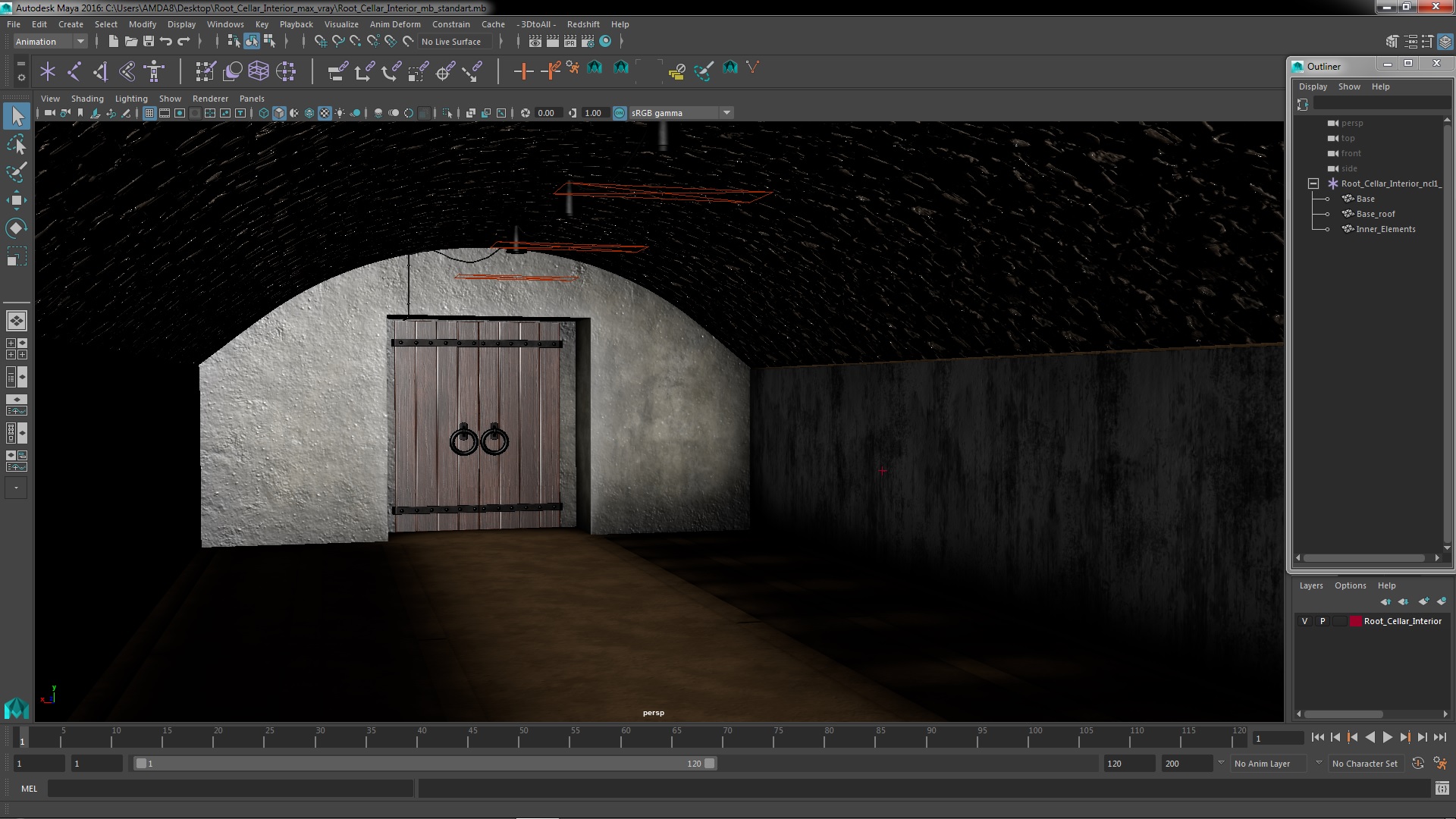Open the sRGB gamma color space dropdown
Image resolution: width=1456 pixels, height=819 pixels.
pos(726,113)
